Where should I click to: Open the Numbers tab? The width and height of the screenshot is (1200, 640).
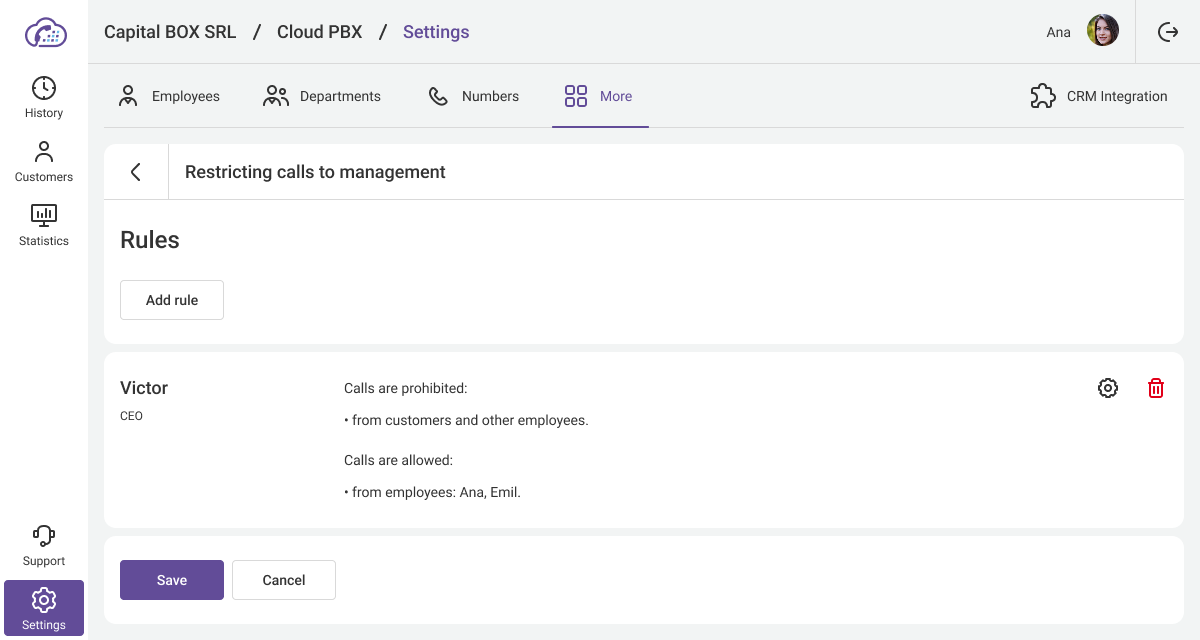474,96
